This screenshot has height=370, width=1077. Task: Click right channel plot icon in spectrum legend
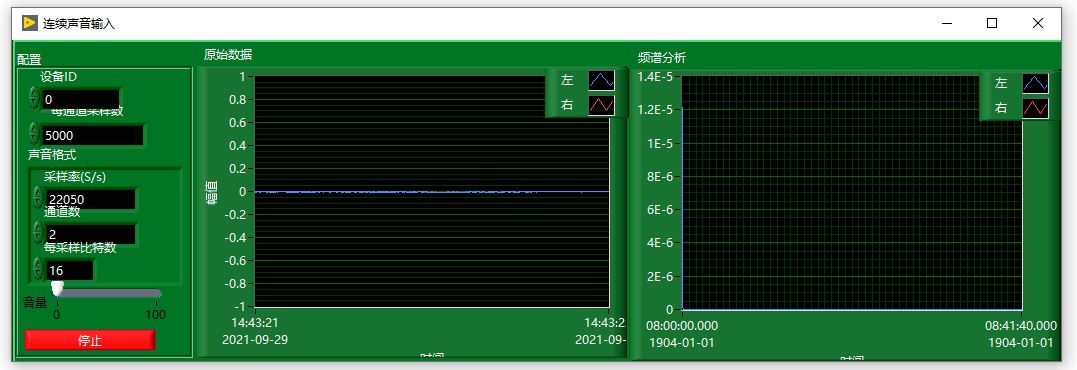click(x=1035, y=108)
